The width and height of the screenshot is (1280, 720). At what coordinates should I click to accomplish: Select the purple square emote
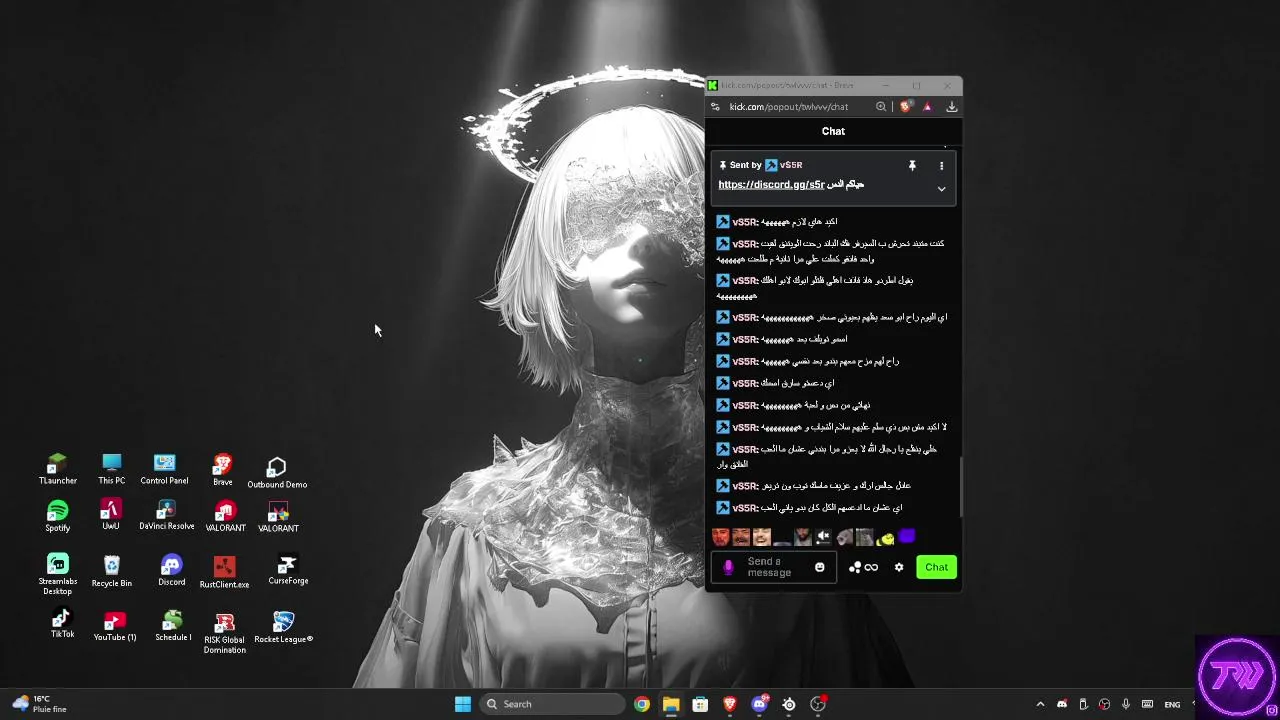pos(907,537)
